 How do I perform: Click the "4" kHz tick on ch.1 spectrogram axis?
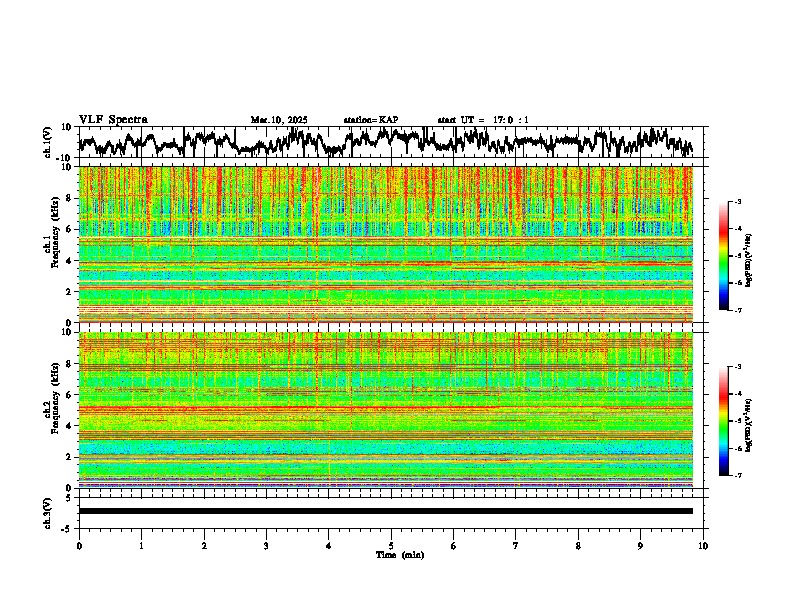(70, 261)
